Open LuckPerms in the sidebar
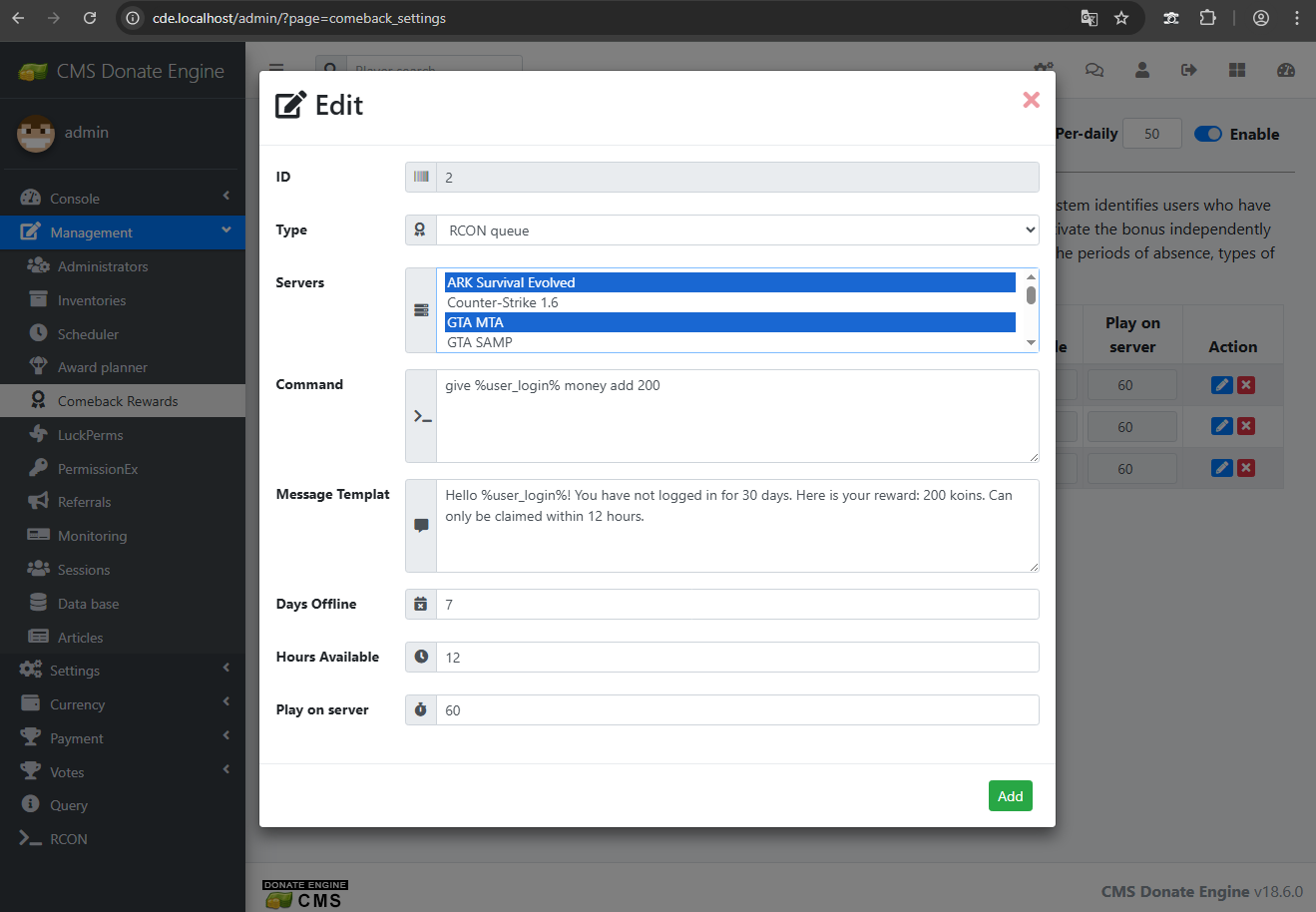This screenshot has width=1316, height=912. pos(91,435)
